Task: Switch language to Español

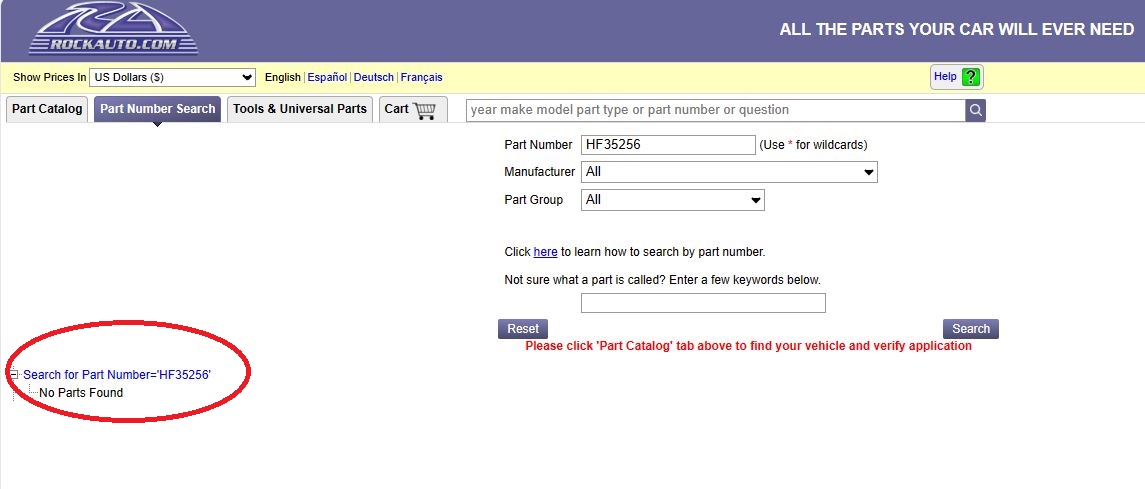Action: coord(327,77)
